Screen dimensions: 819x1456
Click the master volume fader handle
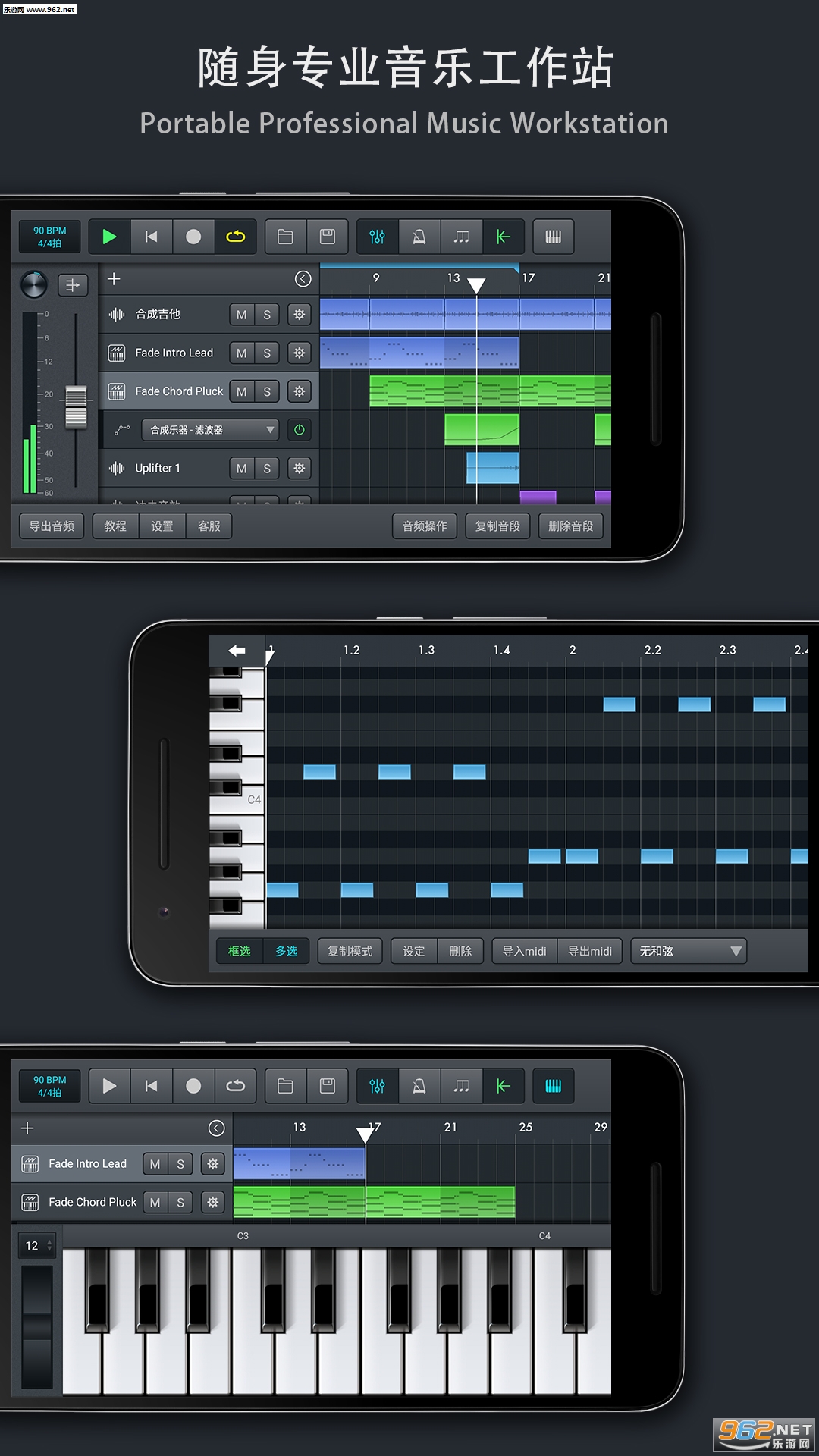76,407
